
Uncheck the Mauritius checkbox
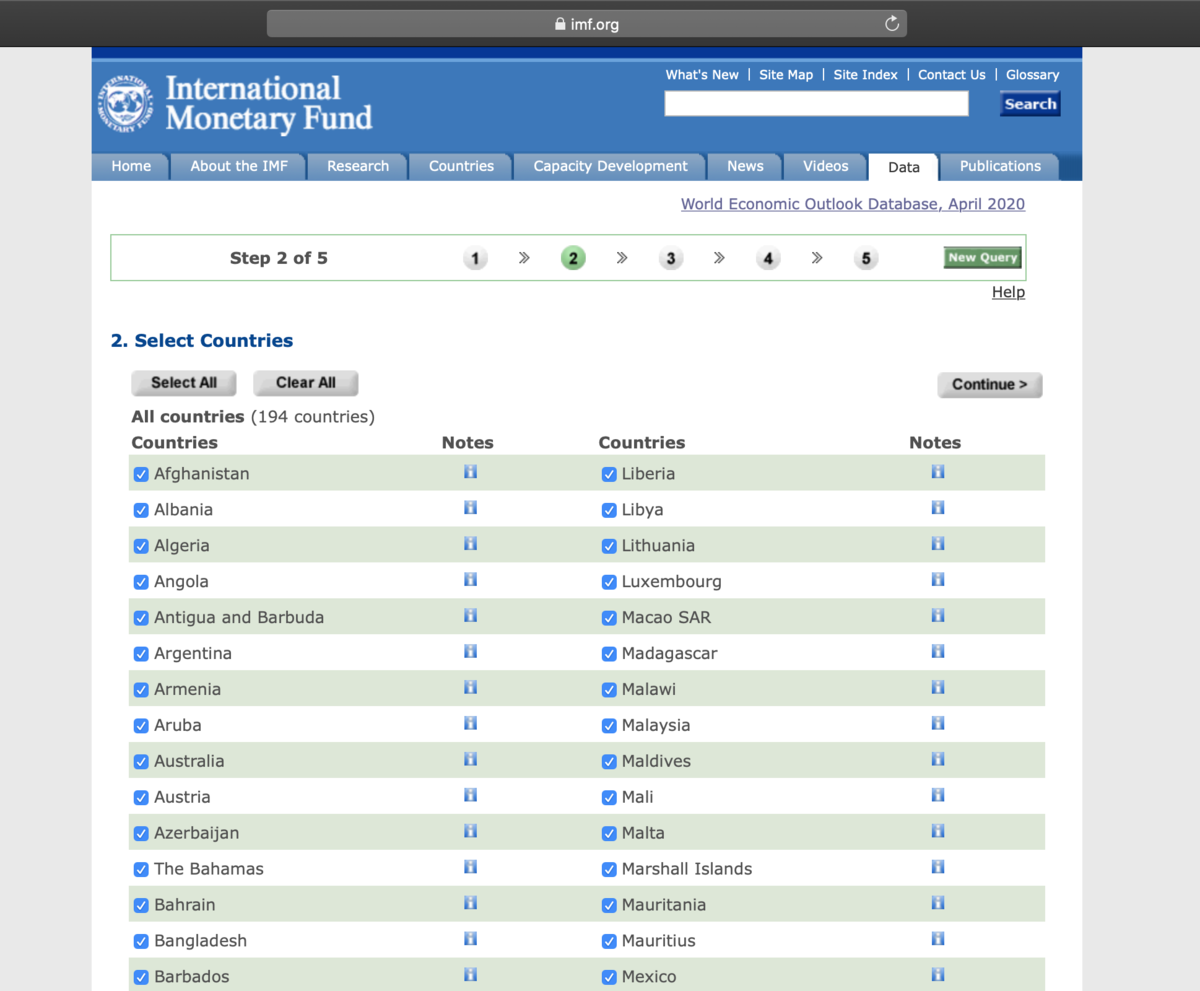point(609,941)
